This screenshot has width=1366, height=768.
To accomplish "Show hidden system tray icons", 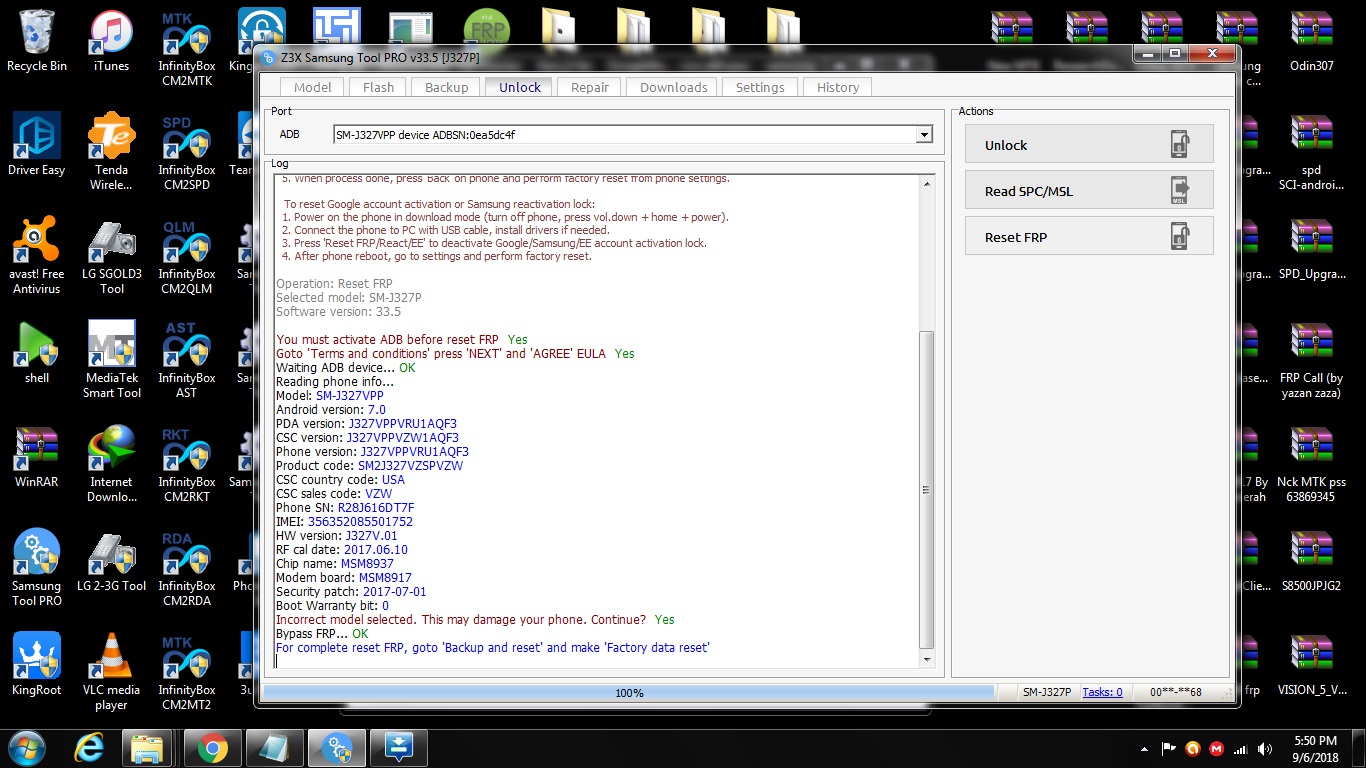I will click(1144, 749).
